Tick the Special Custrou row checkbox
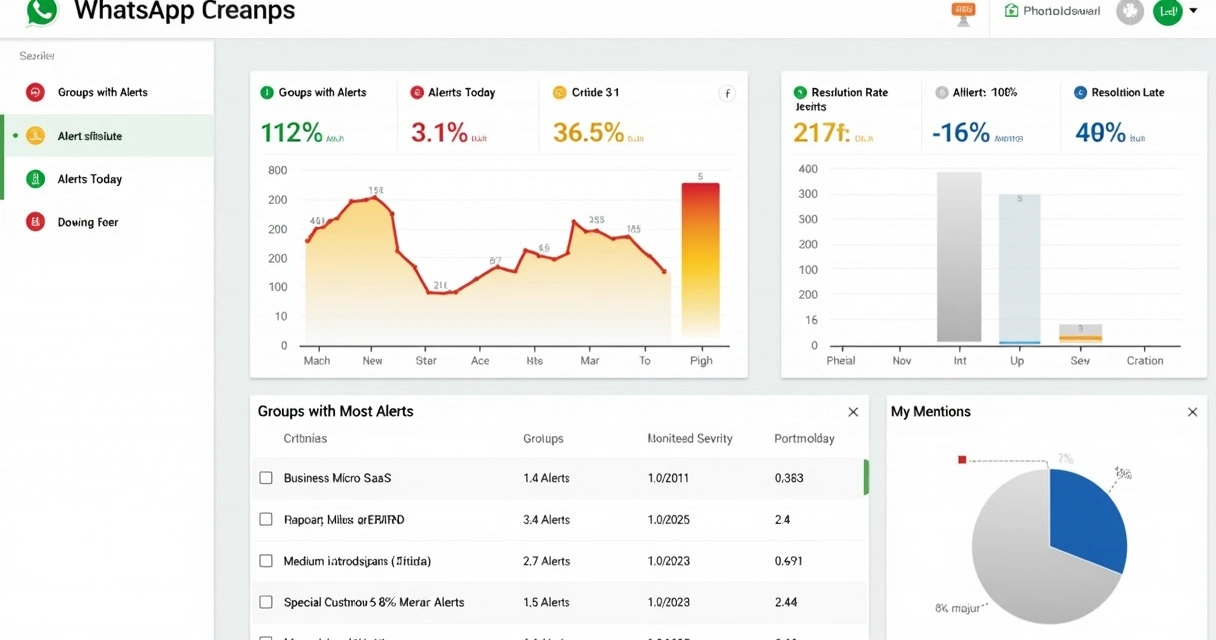The height and width of the screenshot is (640, 1216). click(266, 602)
